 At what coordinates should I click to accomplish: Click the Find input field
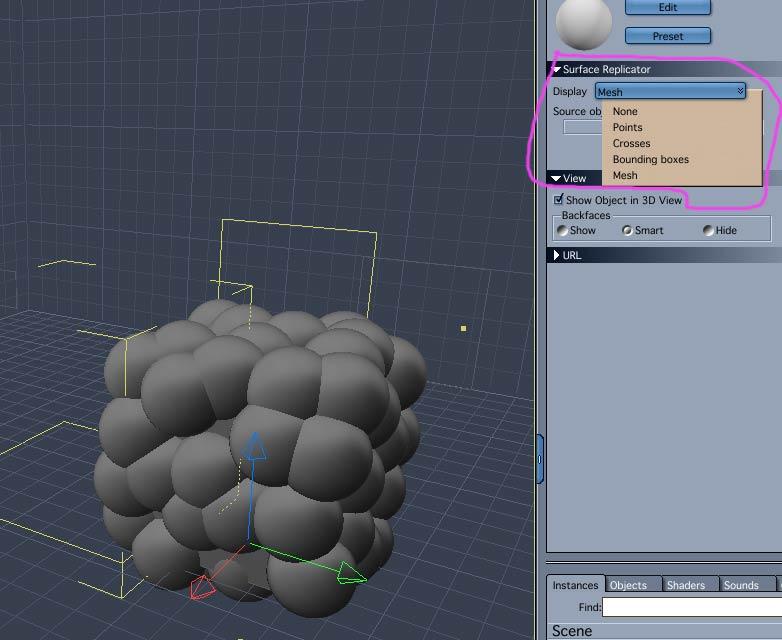point(692,607)
